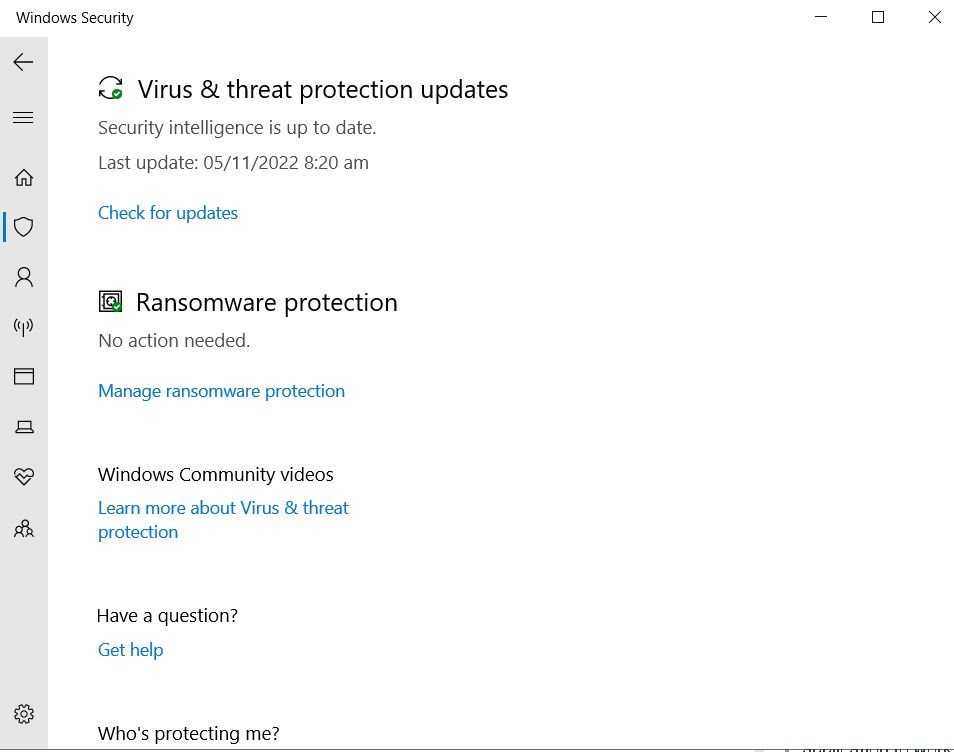954x752 pixels.
Task: Open App & browser control icon
Action: pos(24,377)
